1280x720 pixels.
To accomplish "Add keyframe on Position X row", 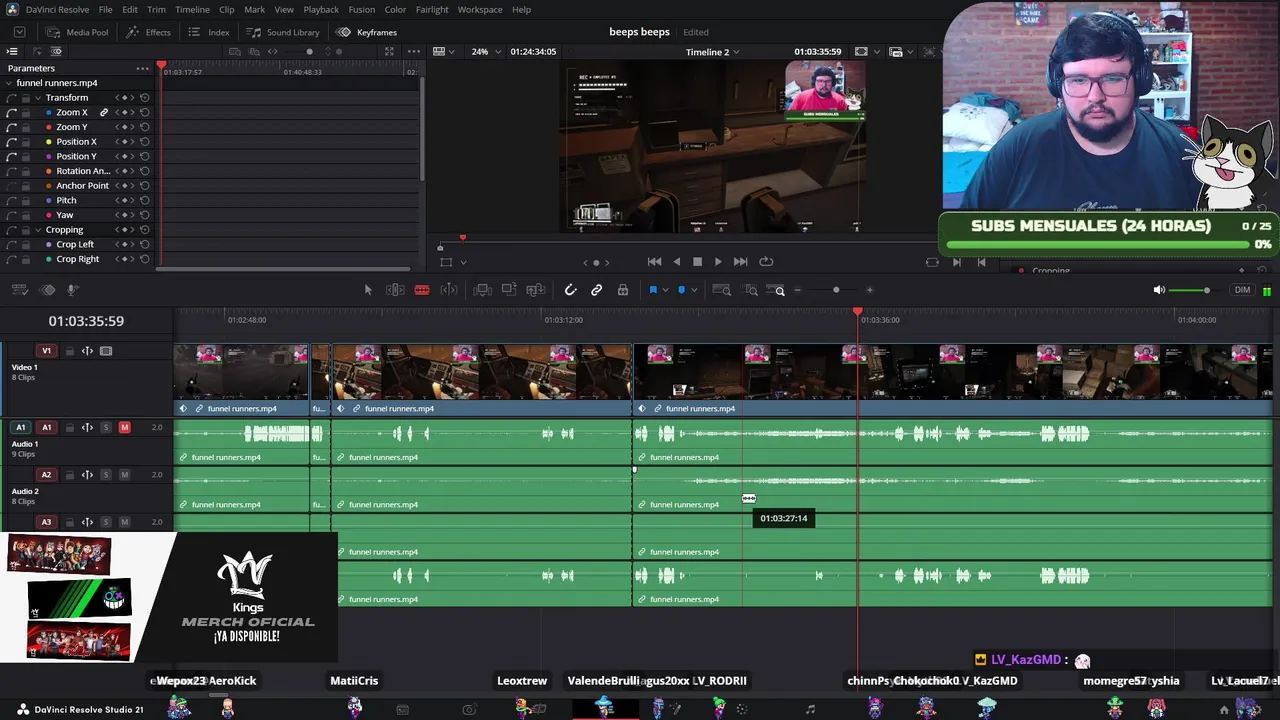I will [125, 142].
